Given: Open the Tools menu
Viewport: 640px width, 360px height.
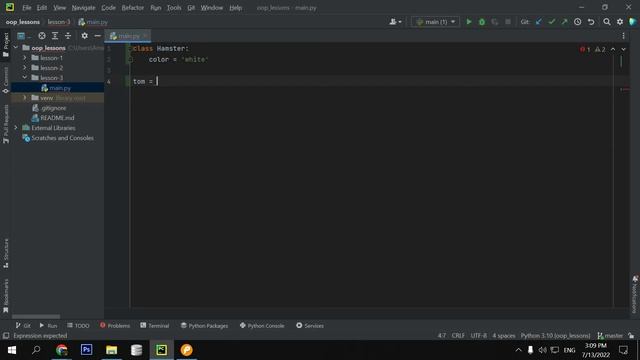Looking at the screenshot, I should (174, 8).
